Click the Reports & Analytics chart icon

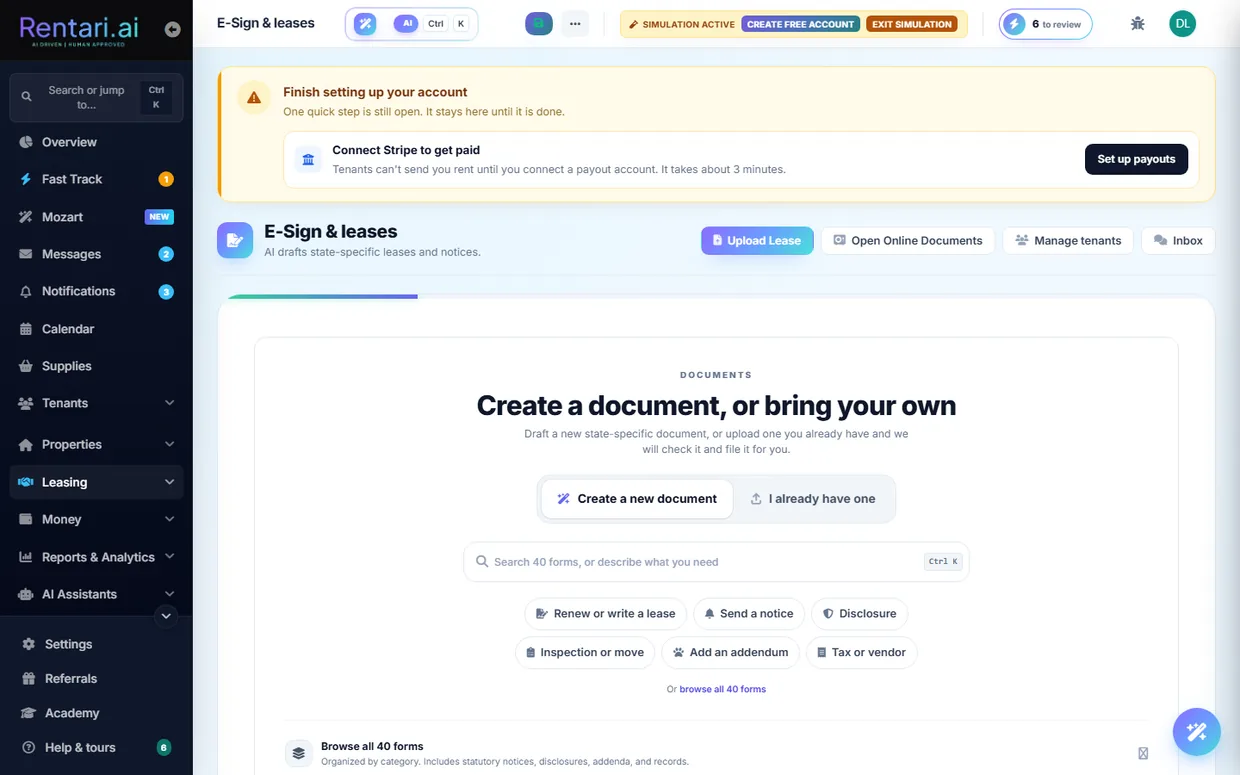26,557
